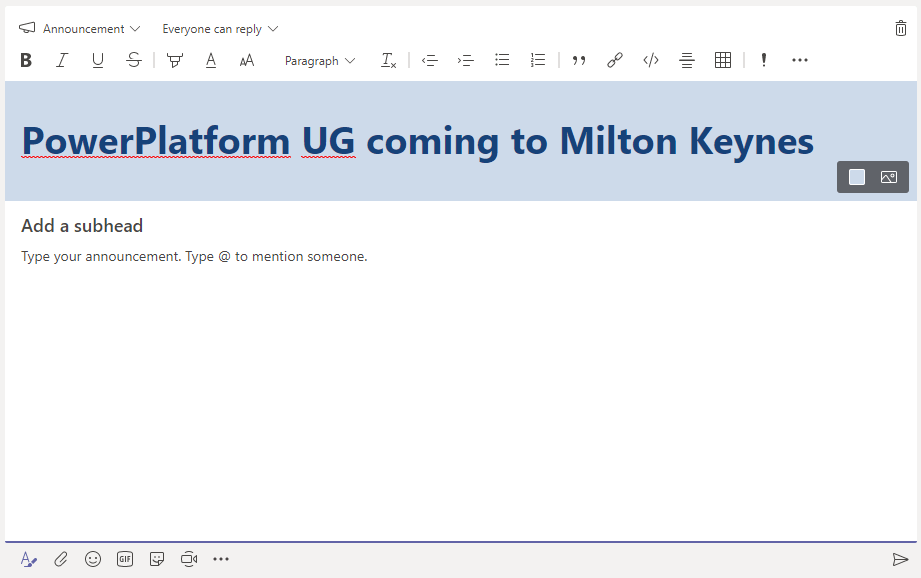This screenshot has height=578, width=921.
Task: Toggle bold formatting
Action: coord(26,60)
